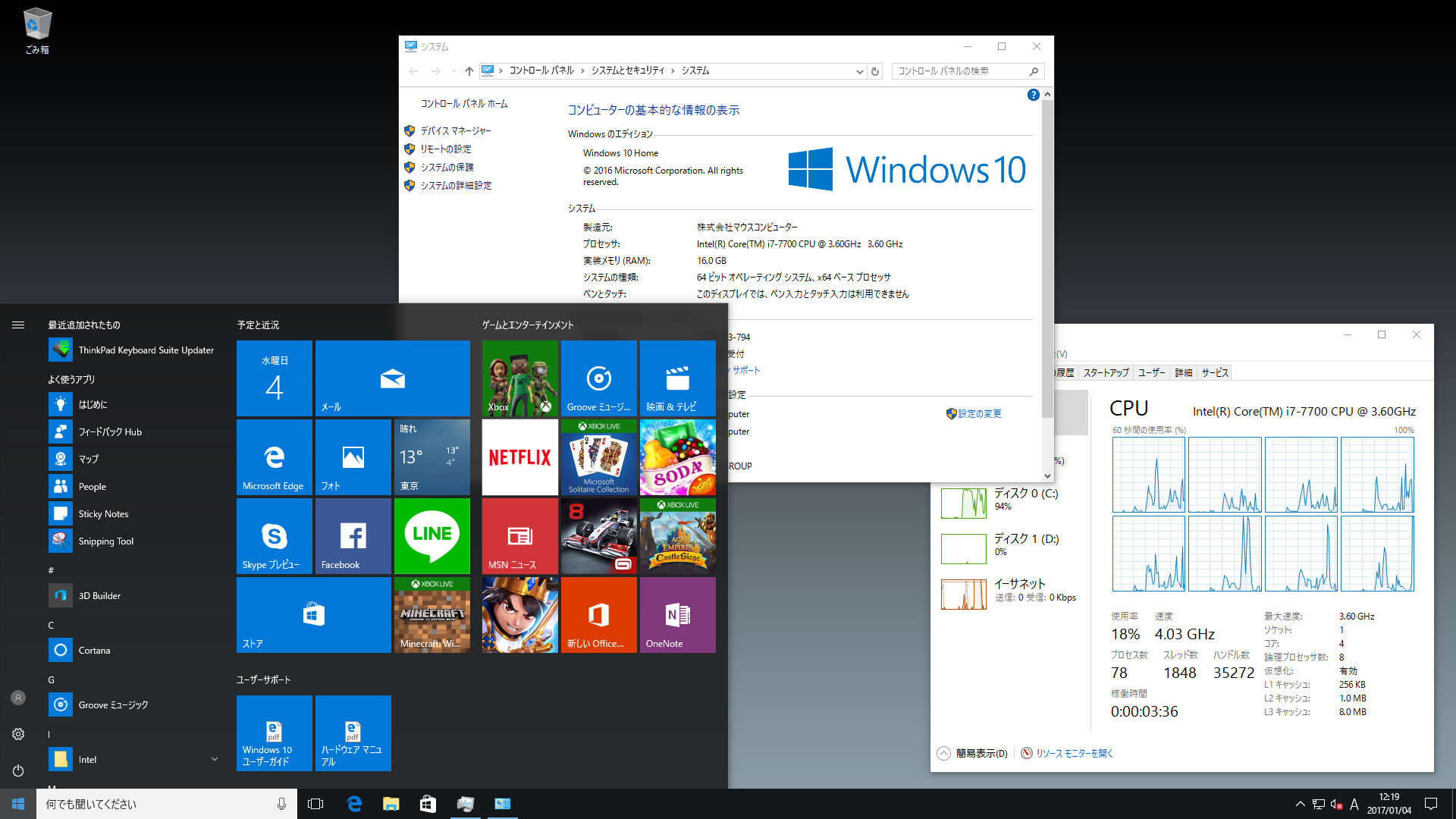This screenshot has width=1456, height=819.
Task: Open the Services tab in Task Manager
Action: point(1215,372)
